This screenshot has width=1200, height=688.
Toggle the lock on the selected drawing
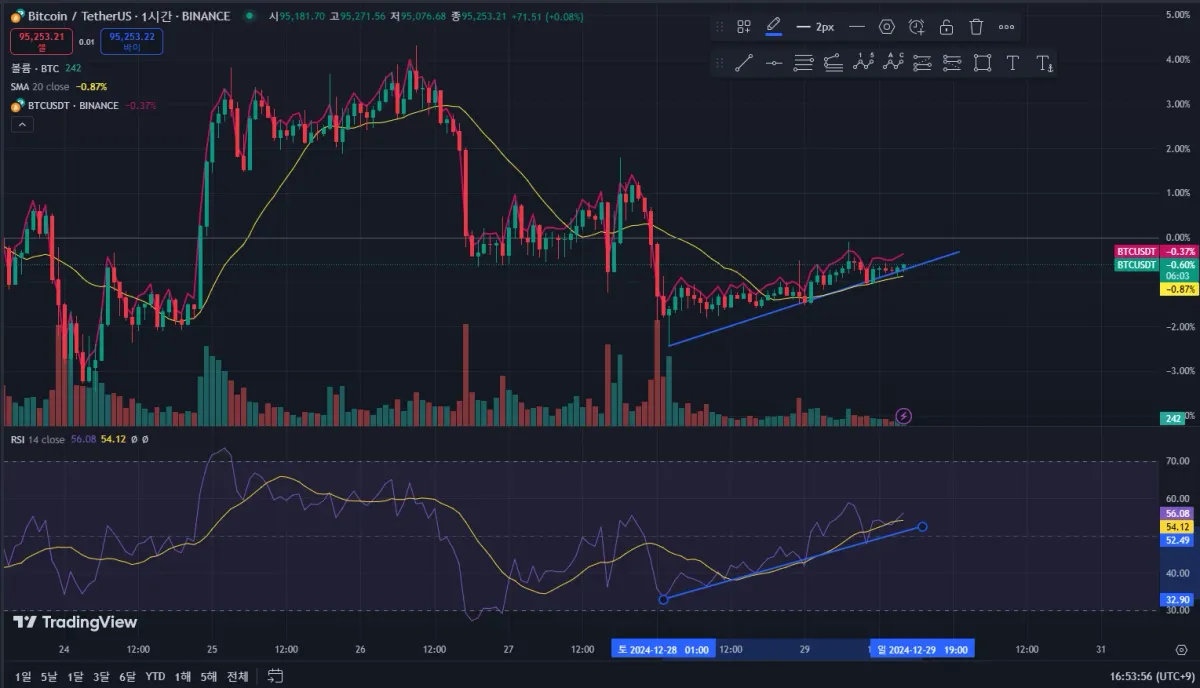946,27
